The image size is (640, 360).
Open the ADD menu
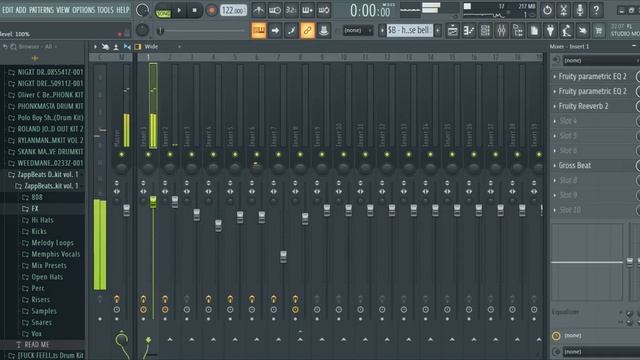point(21,10)
